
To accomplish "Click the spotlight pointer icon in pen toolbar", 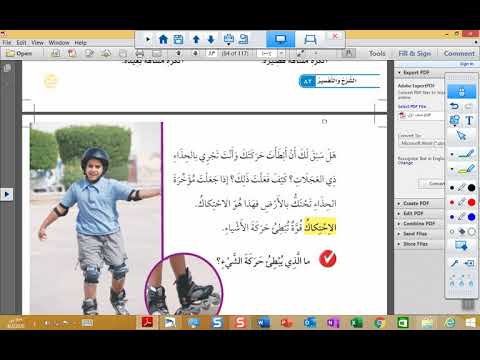I will 455,263.
